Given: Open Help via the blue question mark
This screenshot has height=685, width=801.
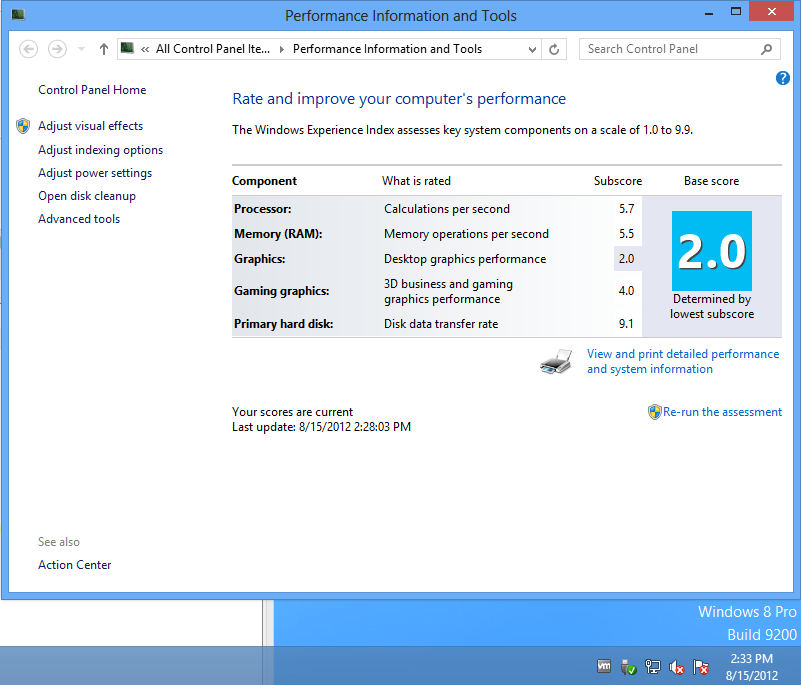Looking at the screenshot, I should coord(783,78).
